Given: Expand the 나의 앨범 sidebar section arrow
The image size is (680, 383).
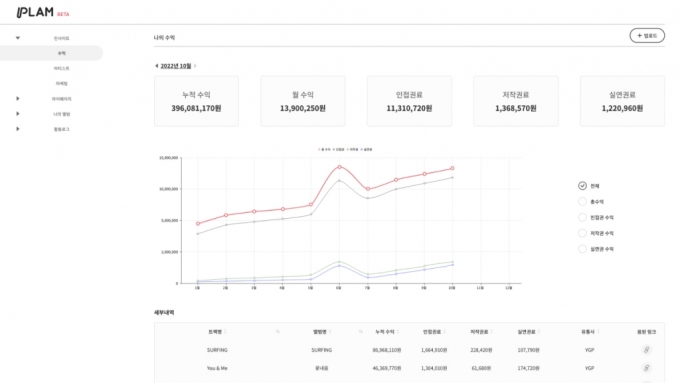Looking at the screenshot, I should [x=18, y=114].
